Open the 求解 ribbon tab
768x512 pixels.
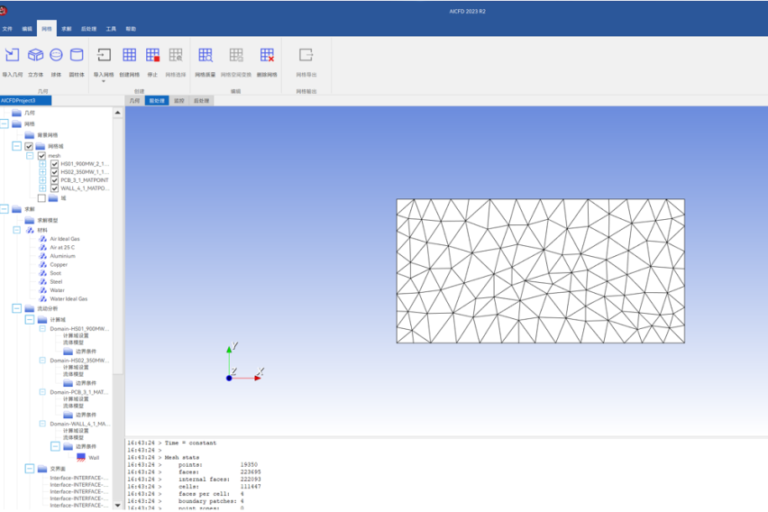(x=66, y=30)
